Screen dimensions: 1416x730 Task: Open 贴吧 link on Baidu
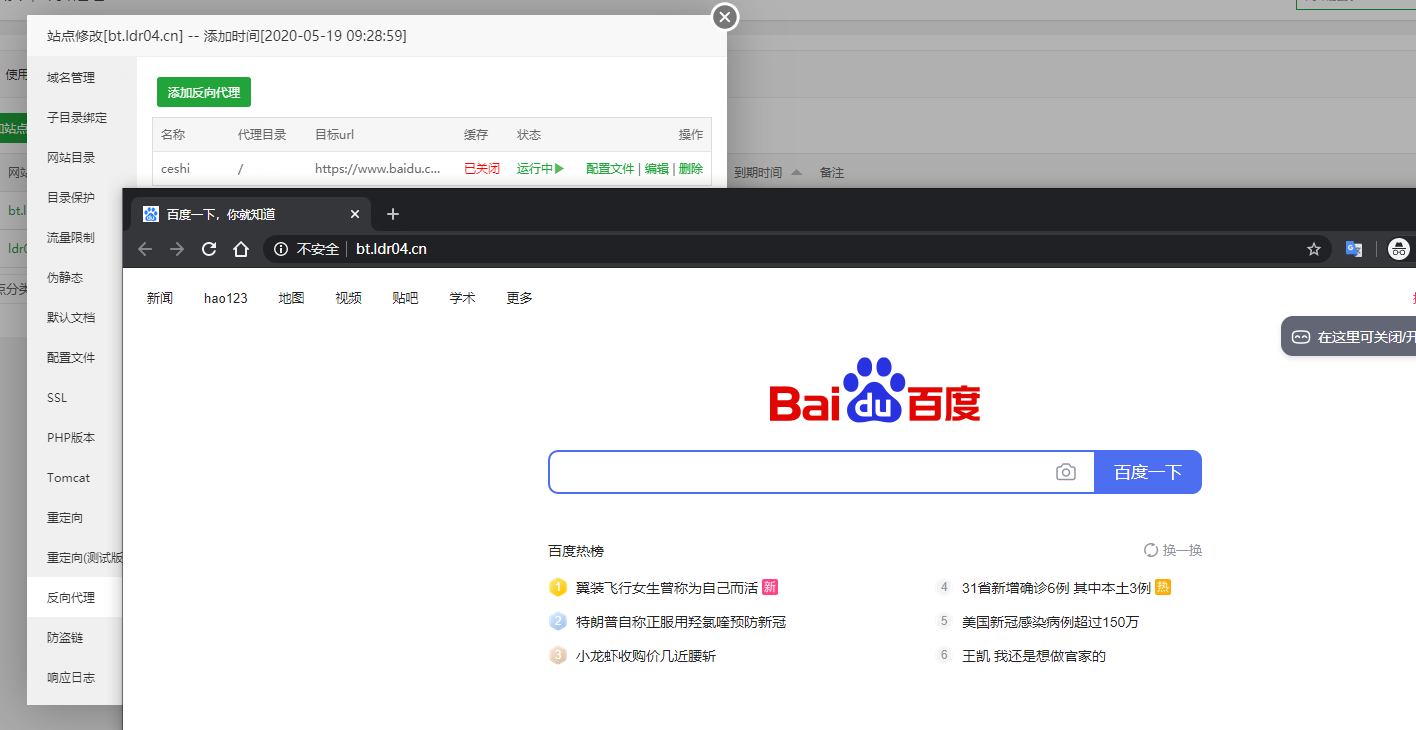tap(405, 298)
